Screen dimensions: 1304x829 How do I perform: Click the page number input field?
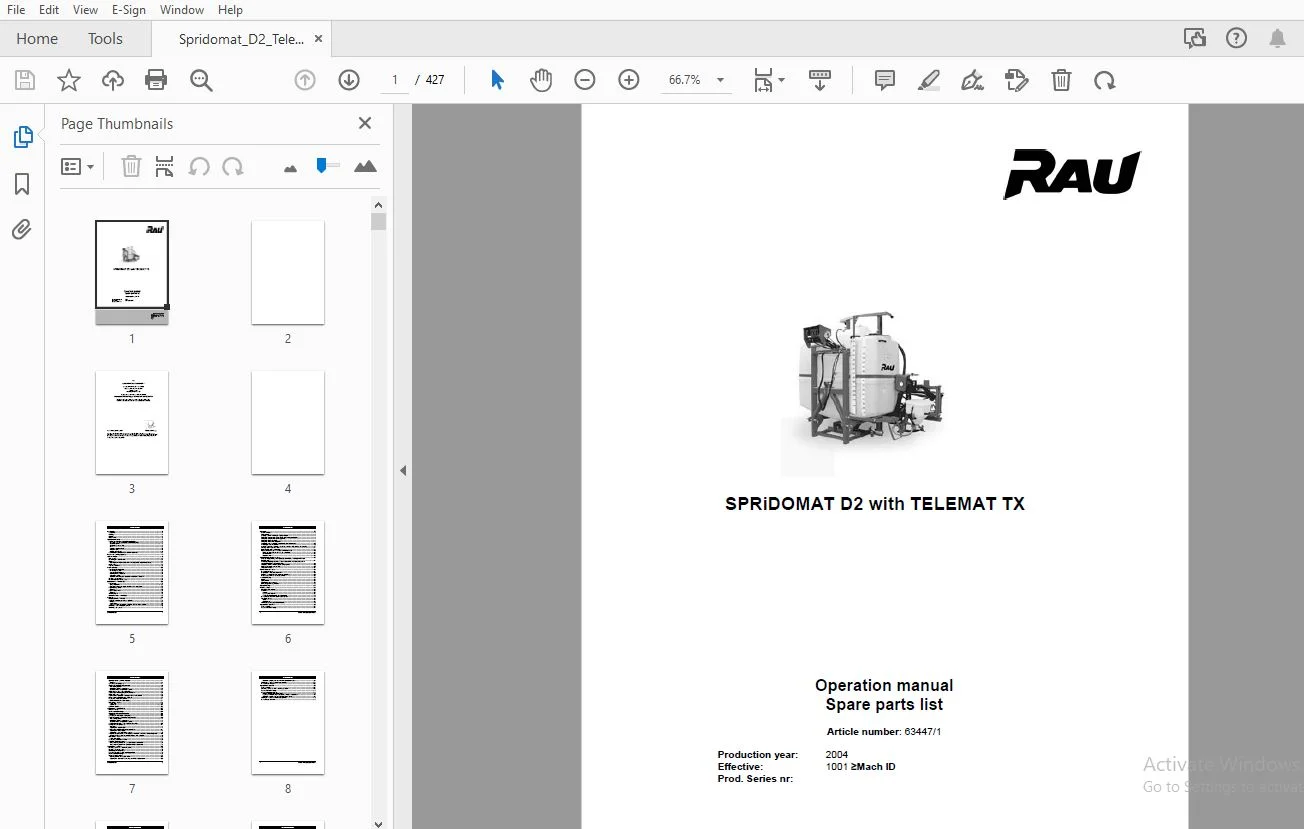coord(396,80)
